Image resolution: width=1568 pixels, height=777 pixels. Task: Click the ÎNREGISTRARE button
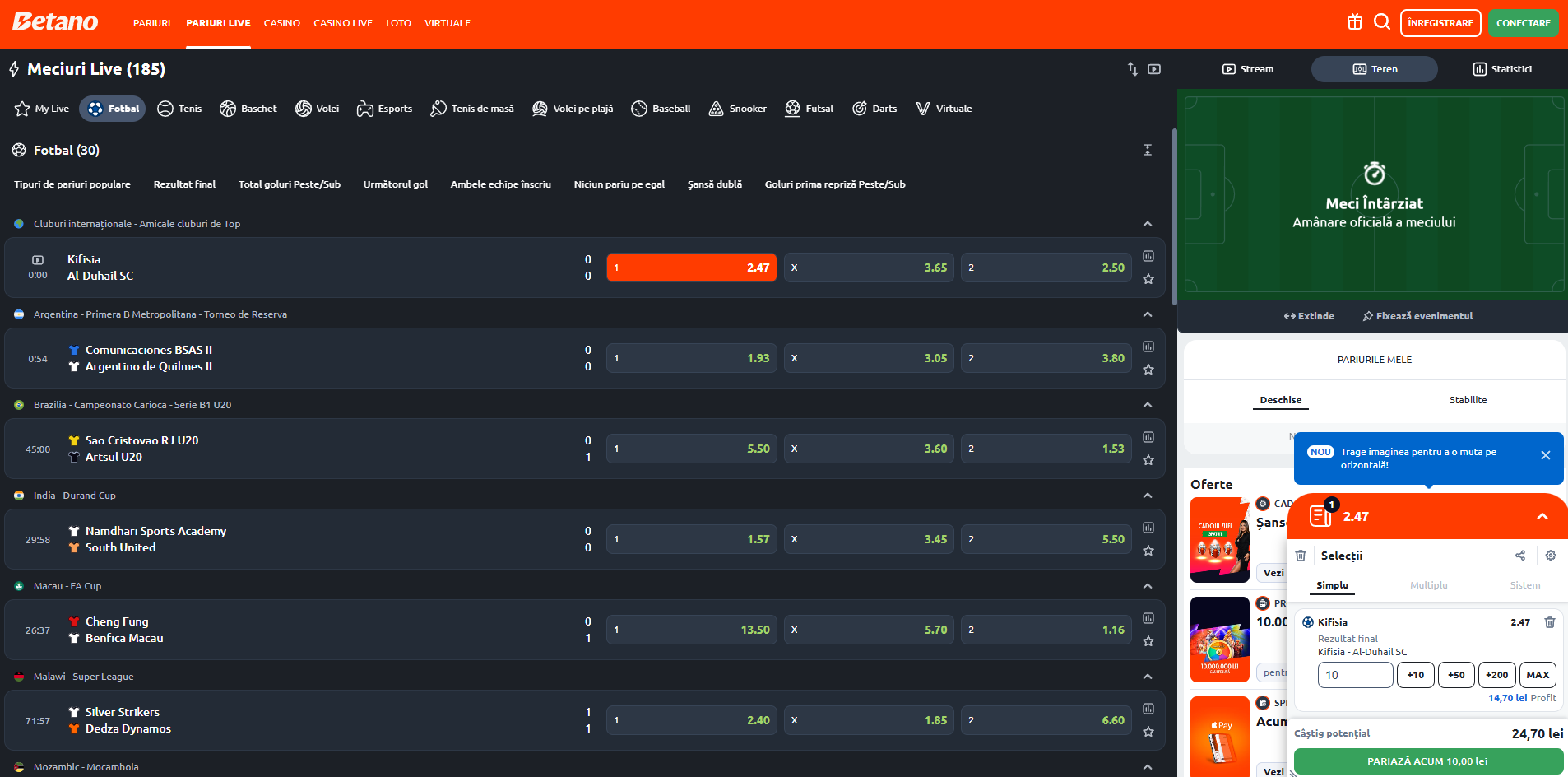tap(1440, 23)
